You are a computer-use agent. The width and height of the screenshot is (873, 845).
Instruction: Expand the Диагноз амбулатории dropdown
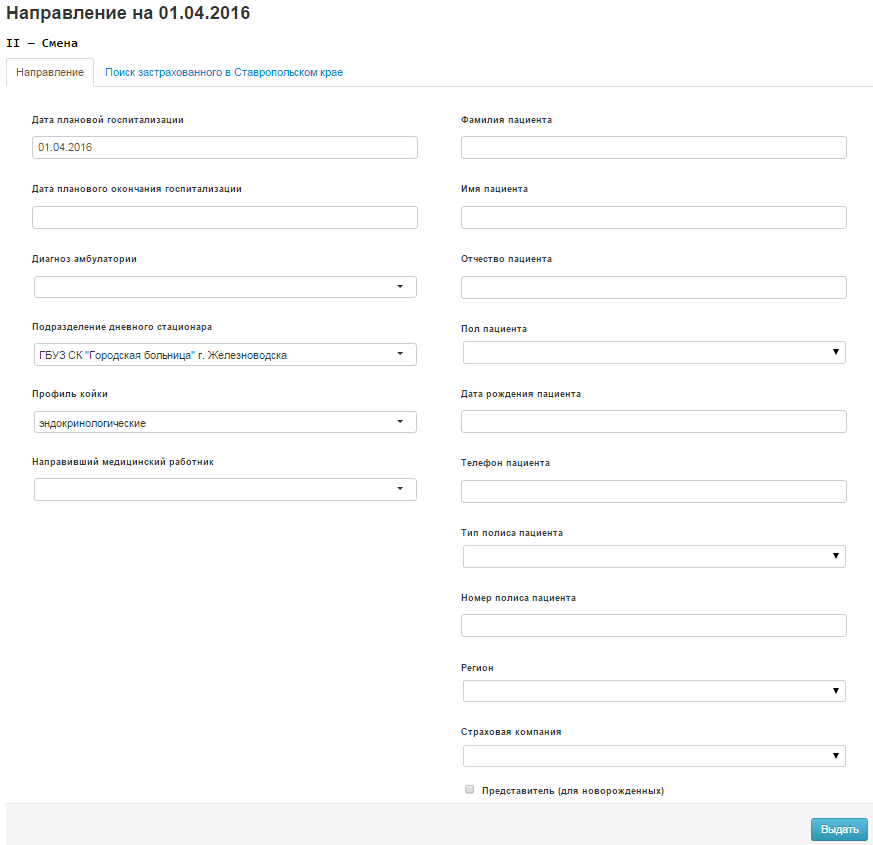225,287
